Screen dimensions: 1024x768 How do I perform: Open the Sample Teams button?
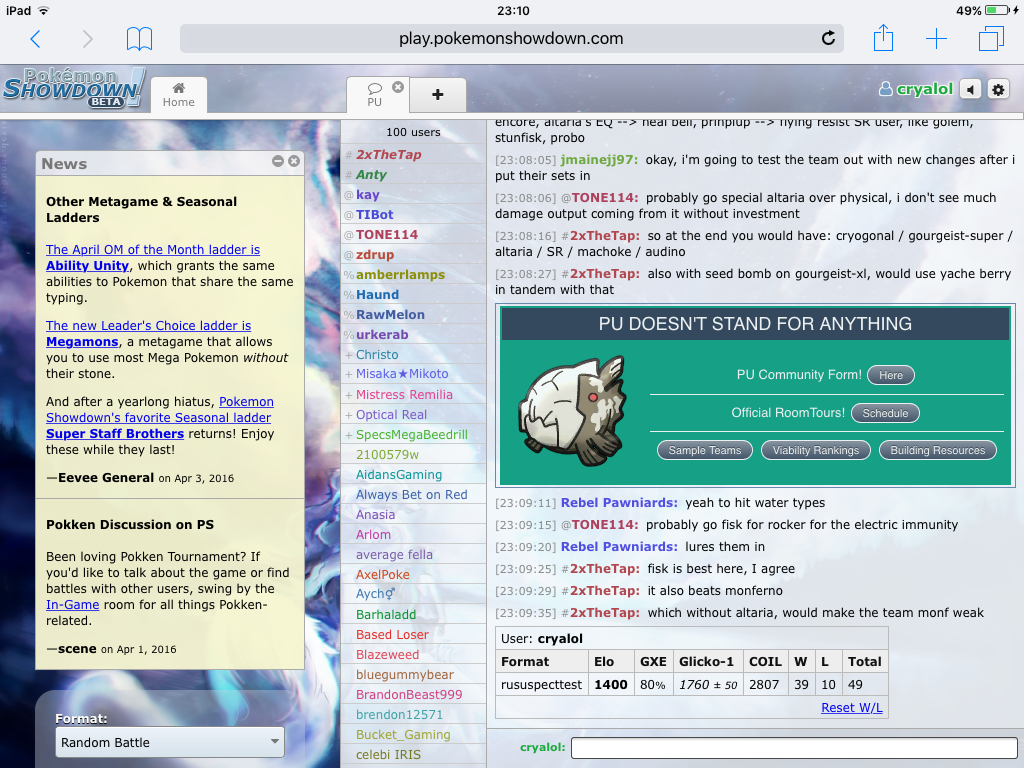point(705,450)
